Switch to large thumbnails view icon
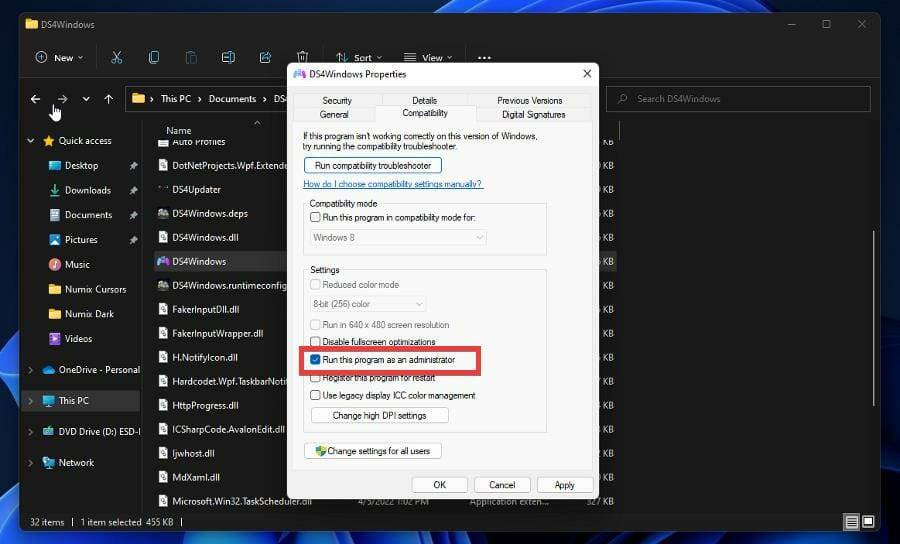This screenshot has height=544, width=900. (x=868, y=522)
